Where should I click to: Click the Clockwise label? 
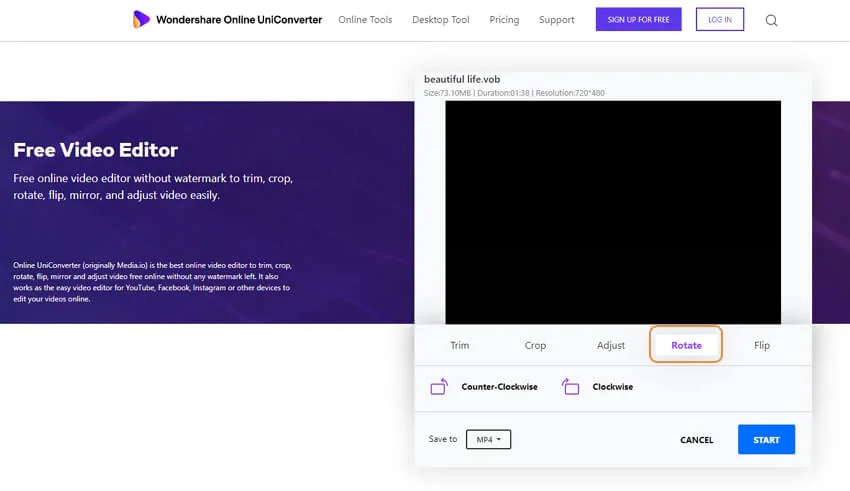pos(613,386)
